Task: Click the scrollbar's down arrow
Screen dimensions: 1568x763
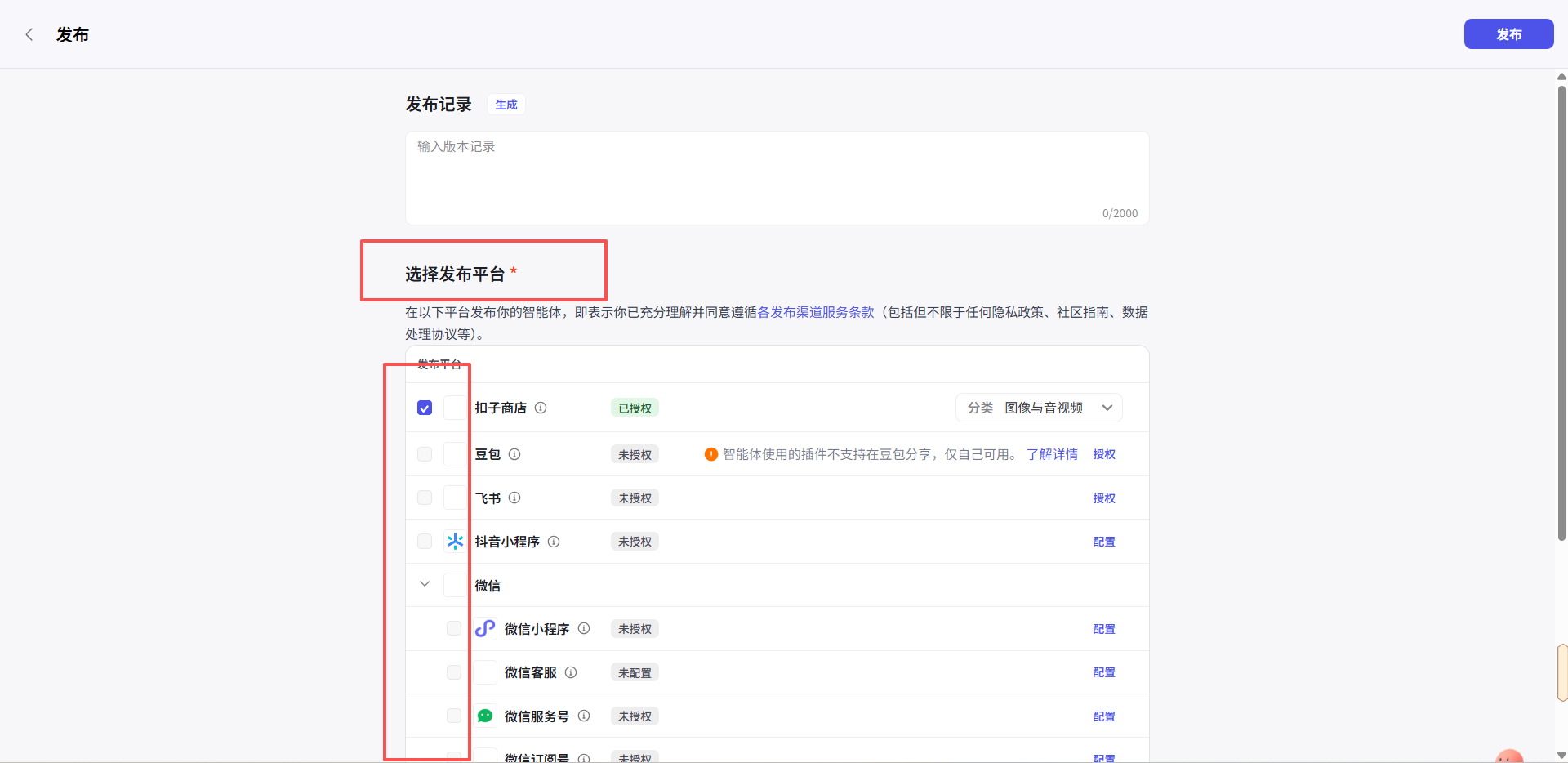Action: pyautogui.click(x=1561, y=755)
